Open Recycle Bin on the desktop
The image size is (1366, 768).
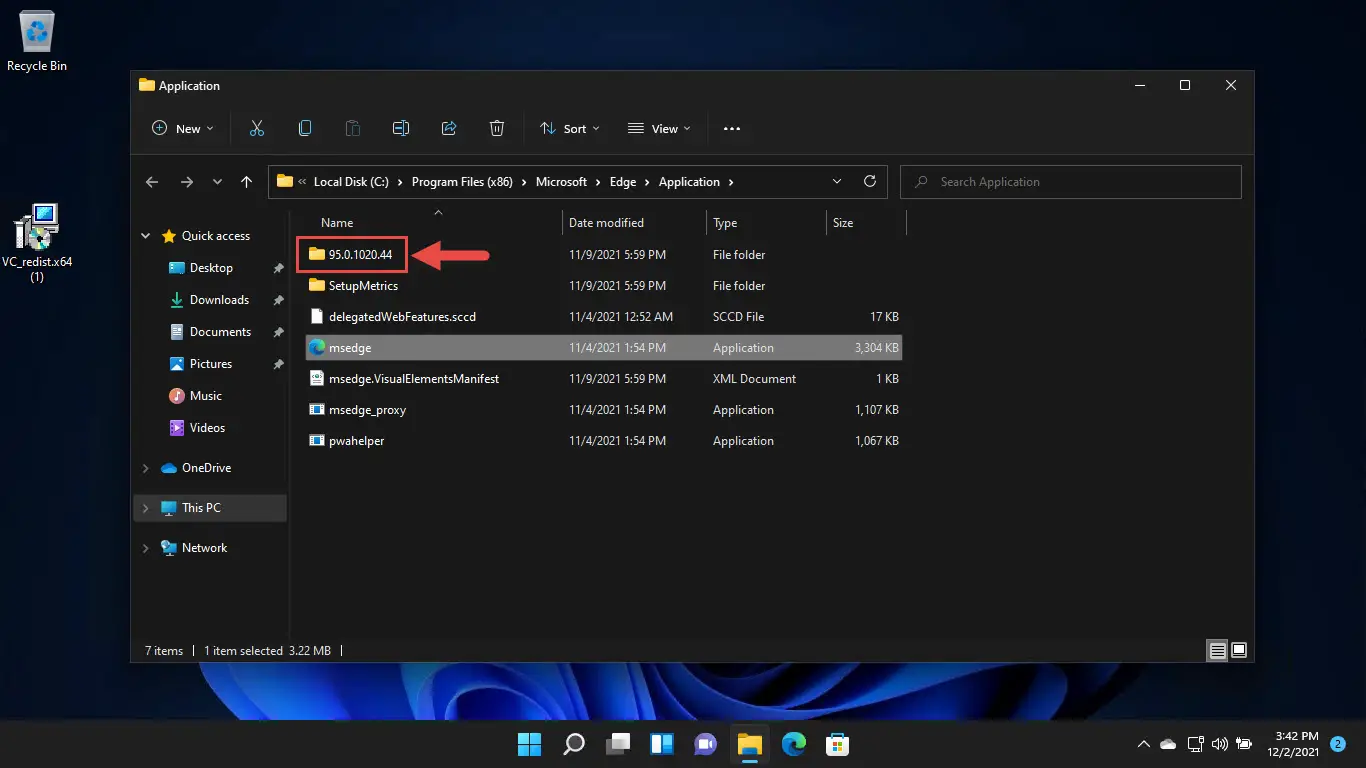37,42
